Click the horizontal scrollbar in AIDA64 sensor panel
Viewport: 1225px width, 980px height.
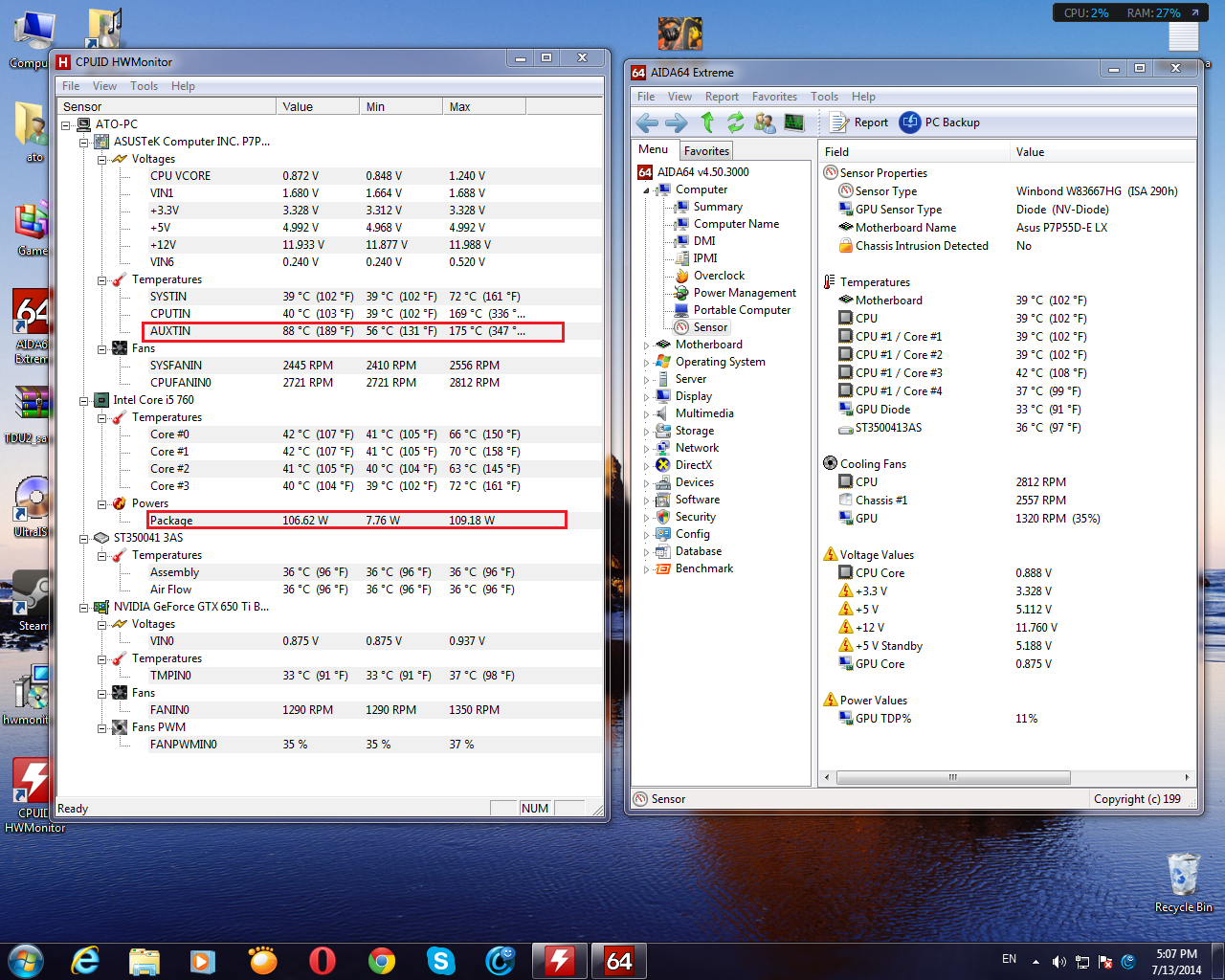(952, 777)
